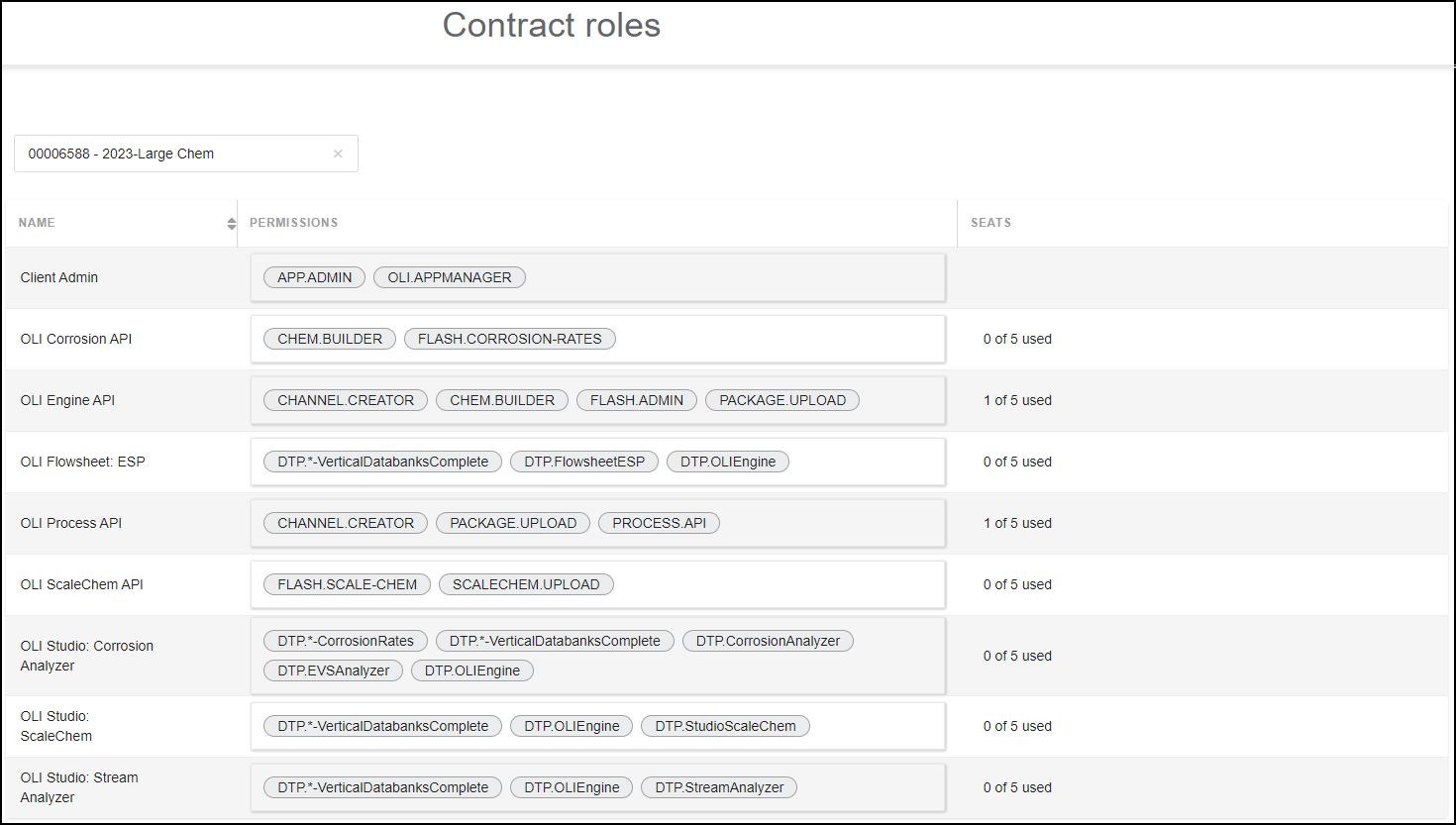Sort roles using the Name column arrows
Viewport: 1456px width, 825px height.
pos(231,223)
